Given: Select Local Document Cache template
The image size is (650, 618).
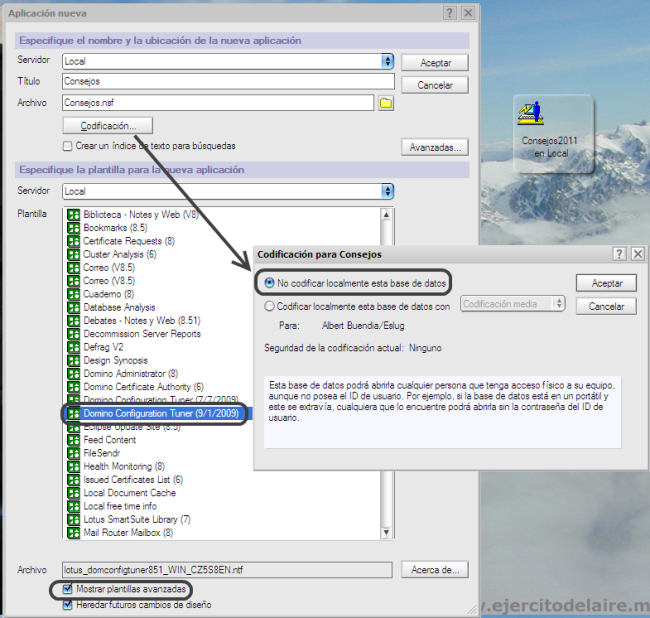Looking at the screenshot, I should pos(130,493).
